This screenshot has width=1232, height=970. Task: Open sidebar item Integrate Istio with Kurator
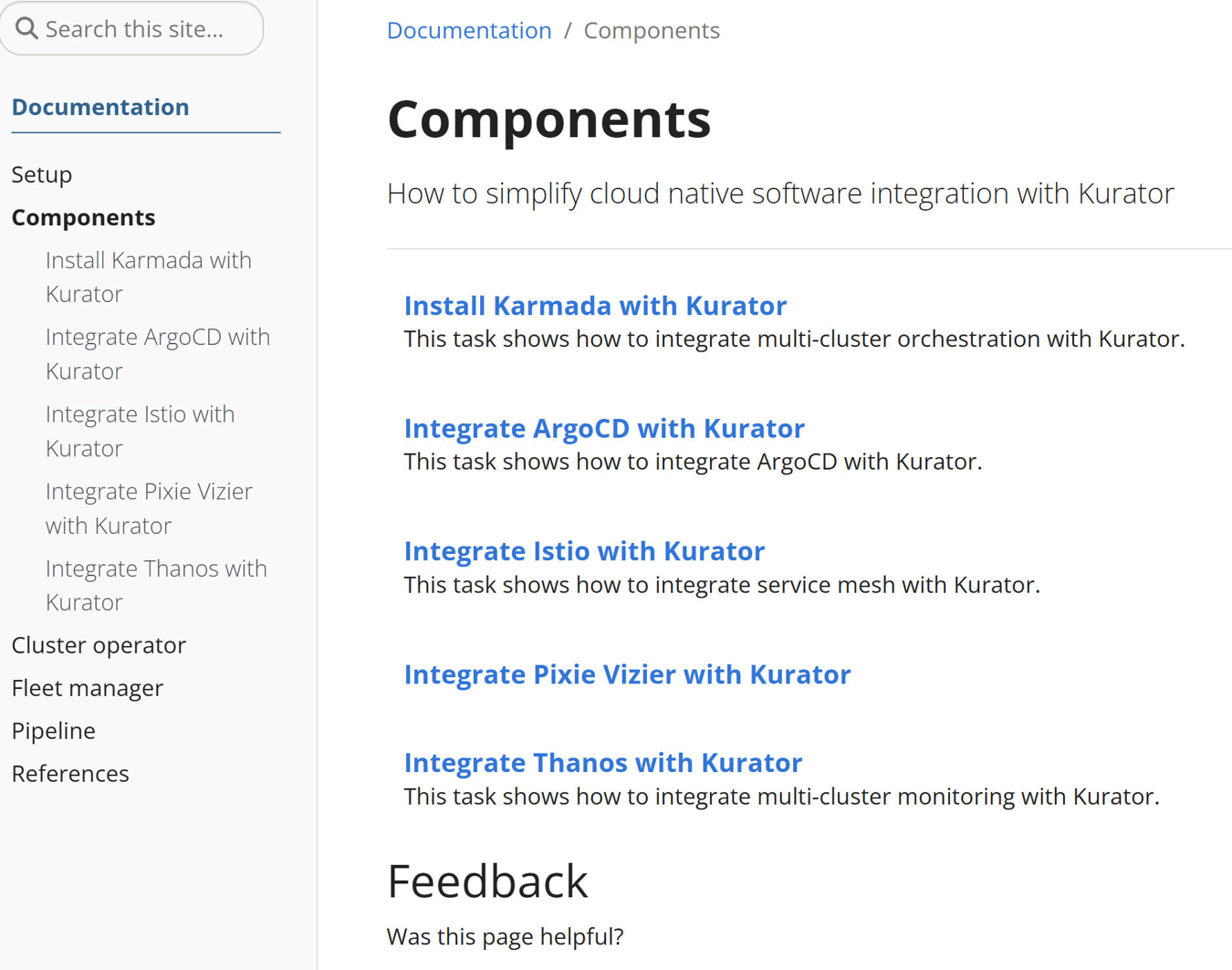(x=140, y=431)
